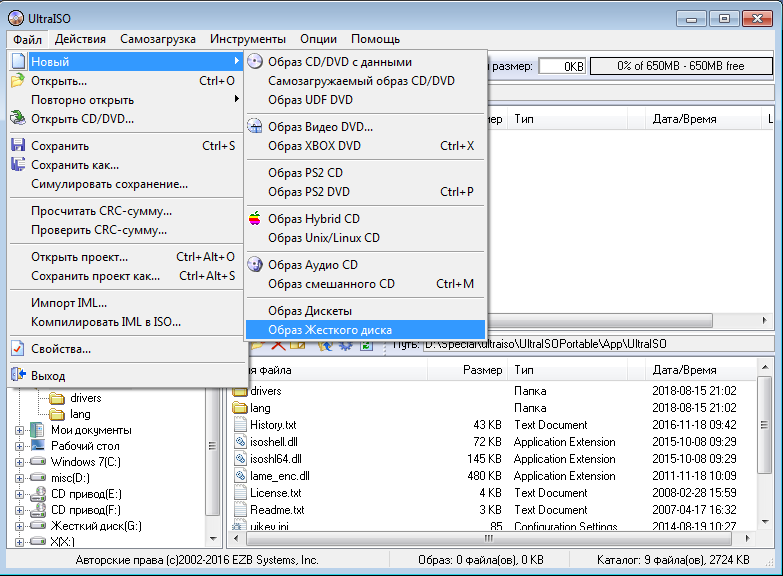
Task: Click Просчитать CRC-сумму...
Action: tap(126, 211)
